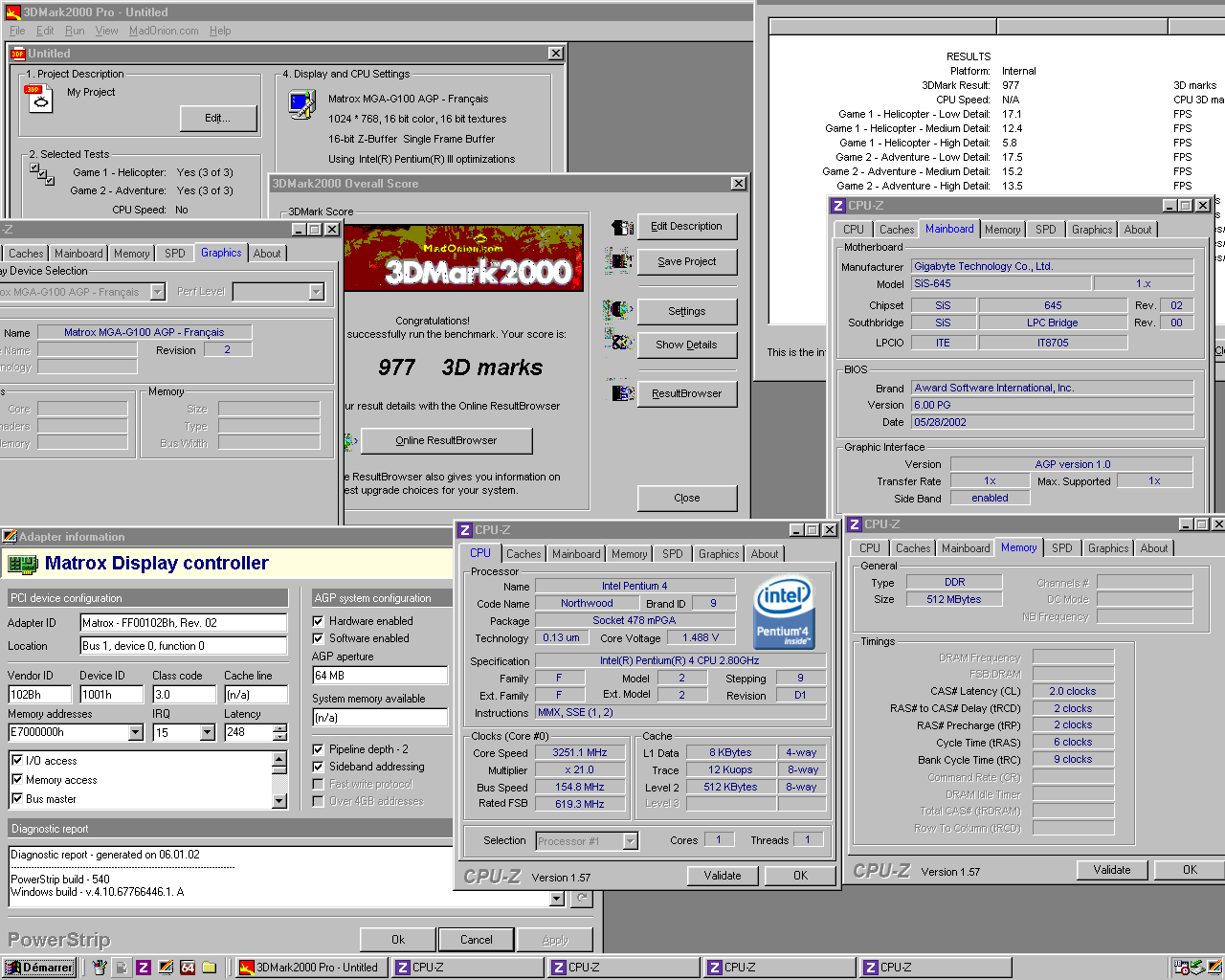Uncheck Hardware enabled in AGP configuration
The width and height of the screenshot is (1225, 980).
318,621
